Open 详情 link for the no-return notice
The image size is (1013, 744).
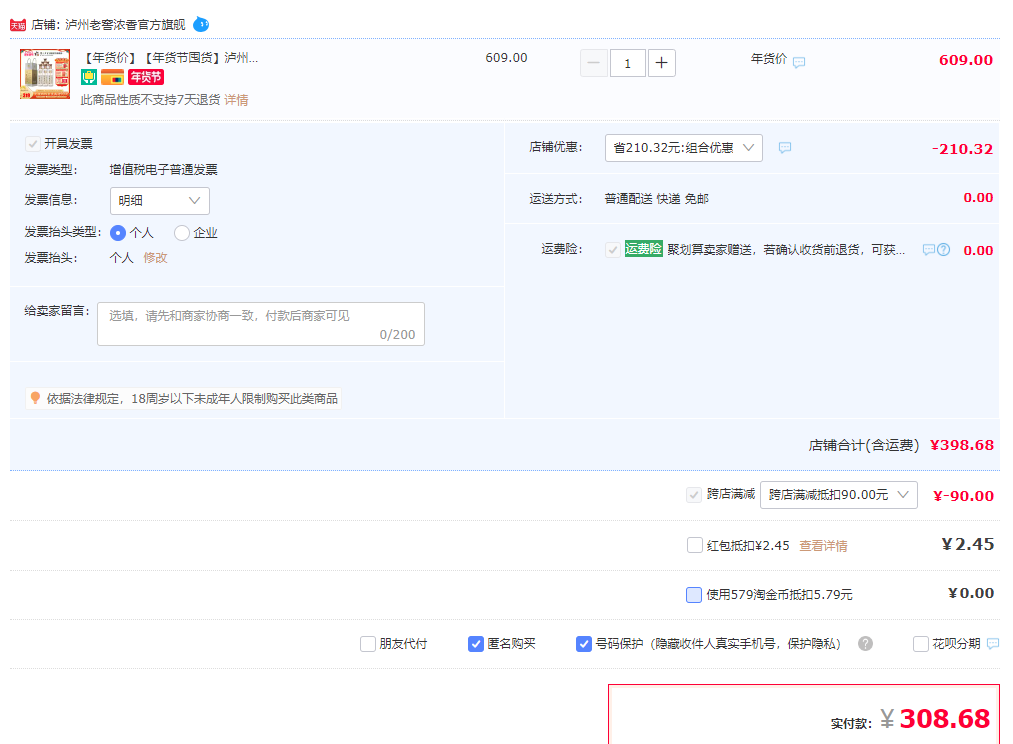click(236, 100)
